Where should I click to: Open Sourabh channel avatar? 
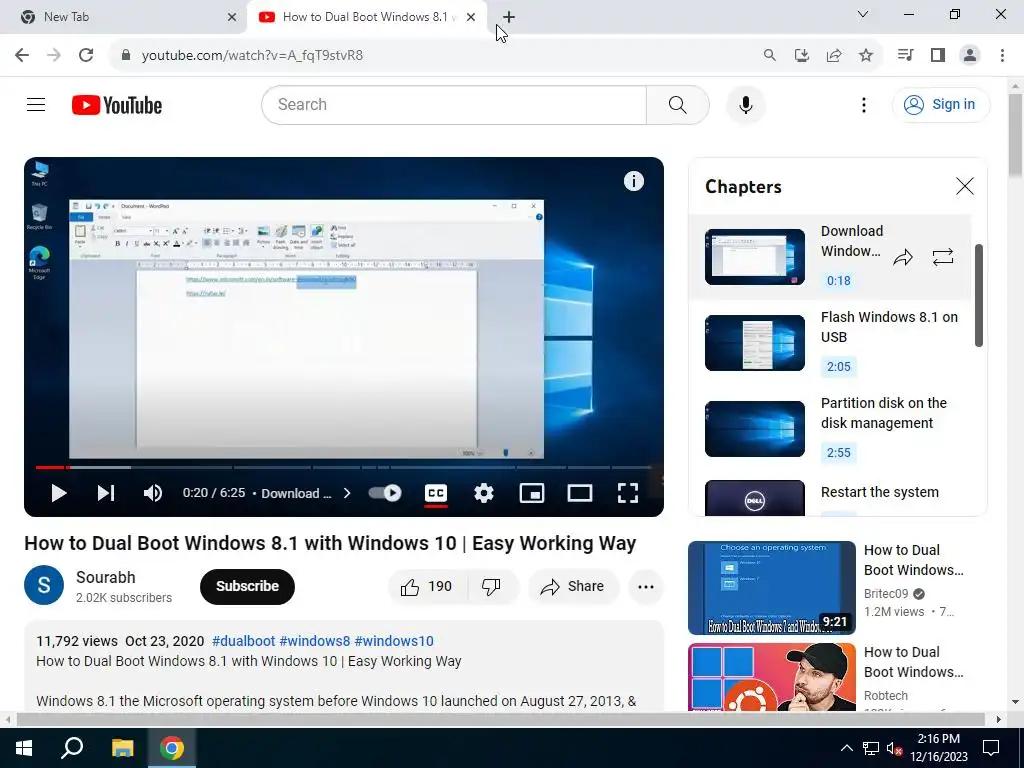(44, 585)
